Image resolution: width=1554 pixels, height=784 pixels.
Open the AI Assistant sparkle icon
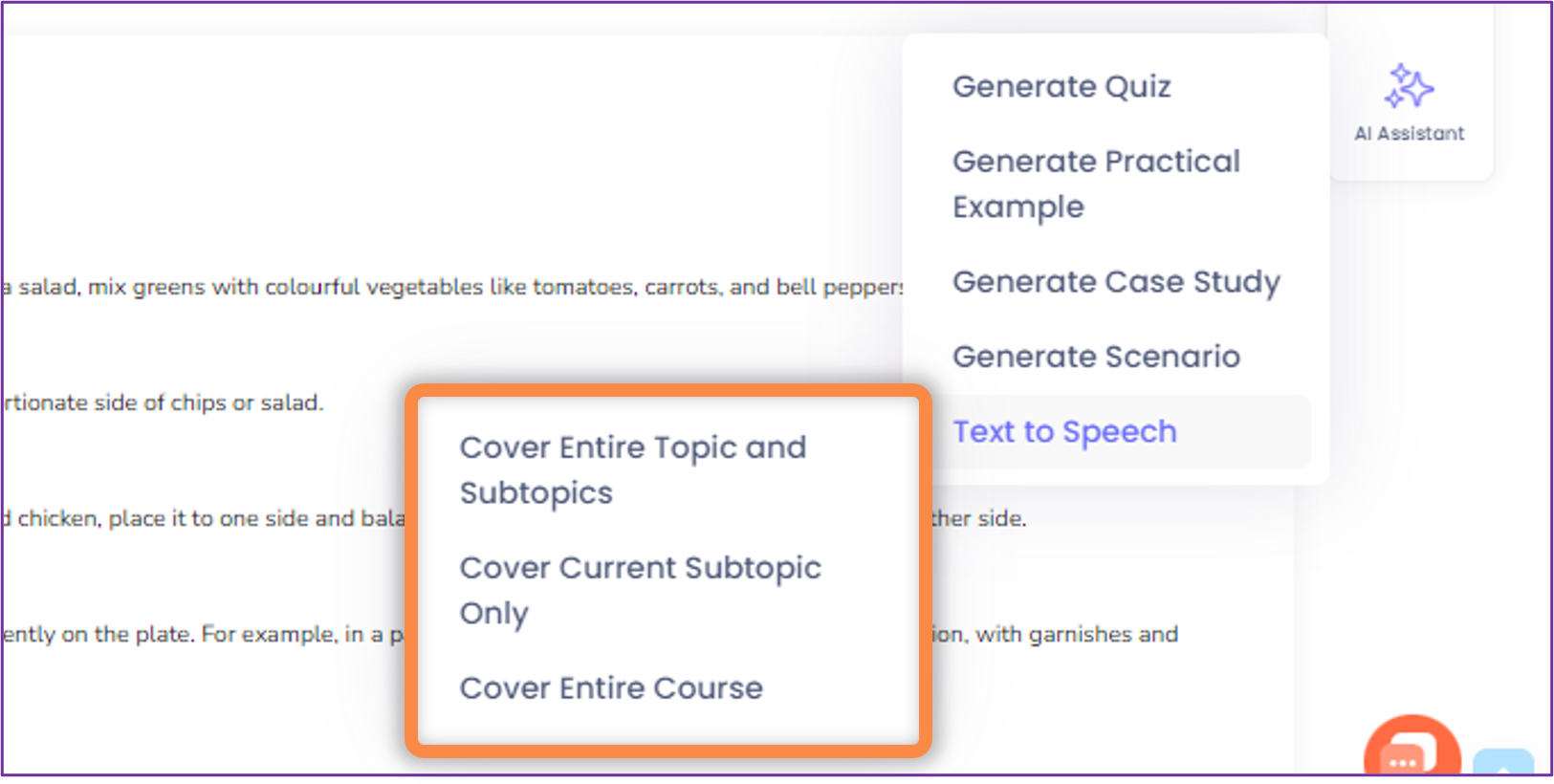tap(1409, 86)
